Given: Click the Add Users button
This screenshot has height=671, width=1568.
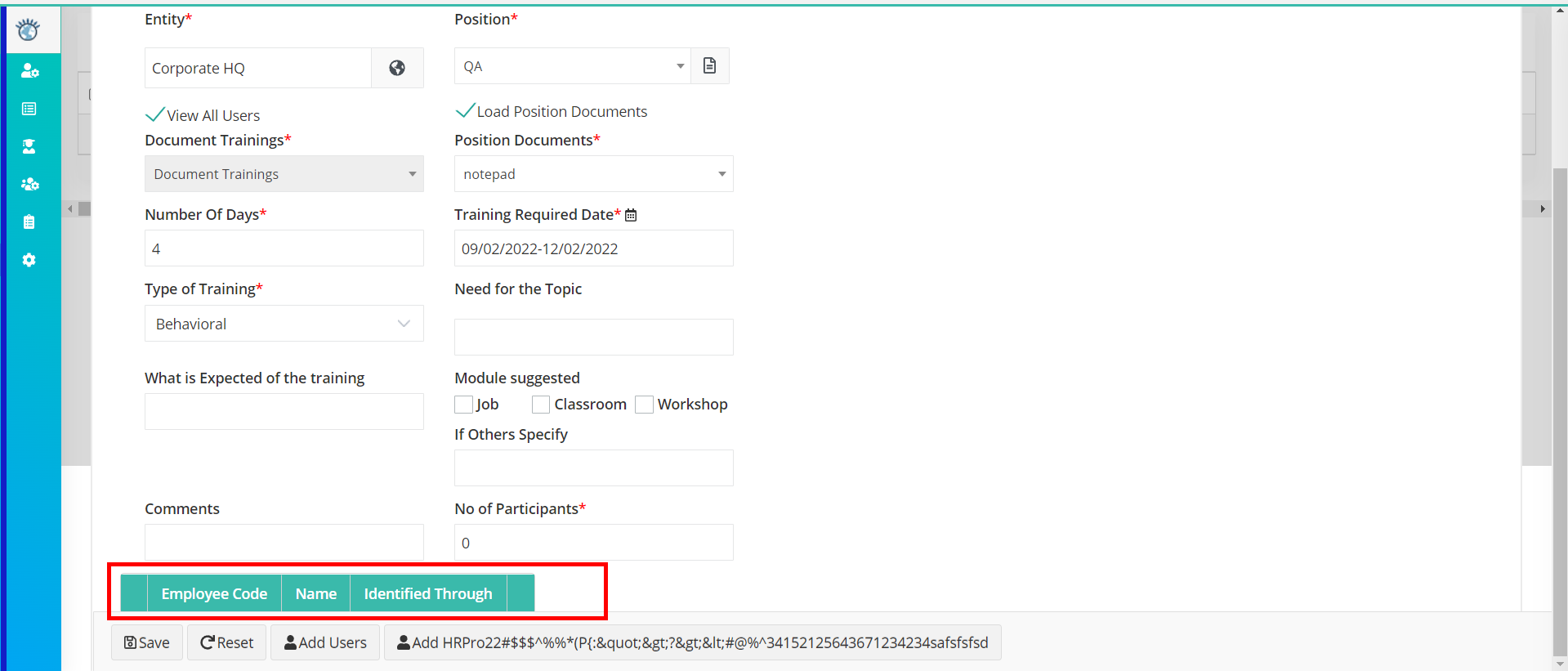Looking at the screenshot, I should point(325,642).
